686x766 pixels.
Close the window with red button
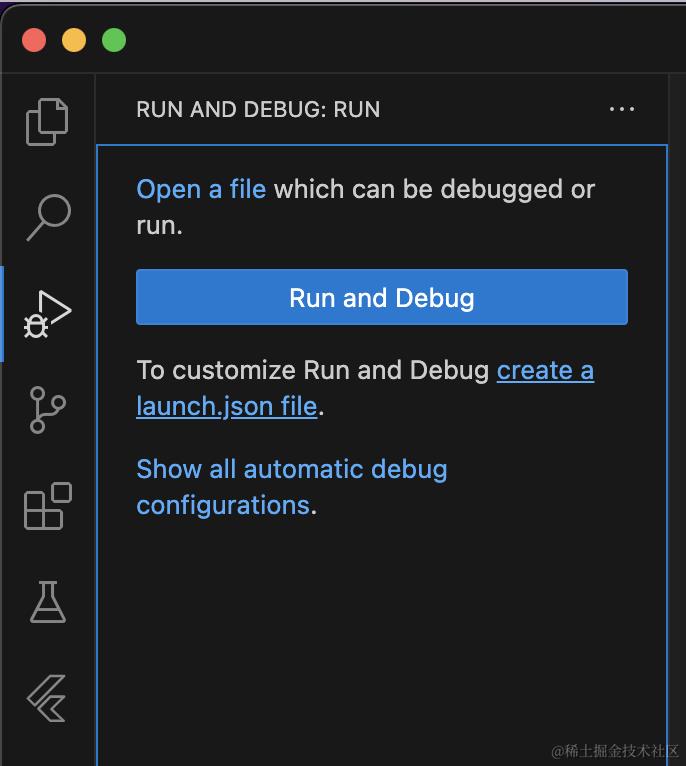pos(34,40)
